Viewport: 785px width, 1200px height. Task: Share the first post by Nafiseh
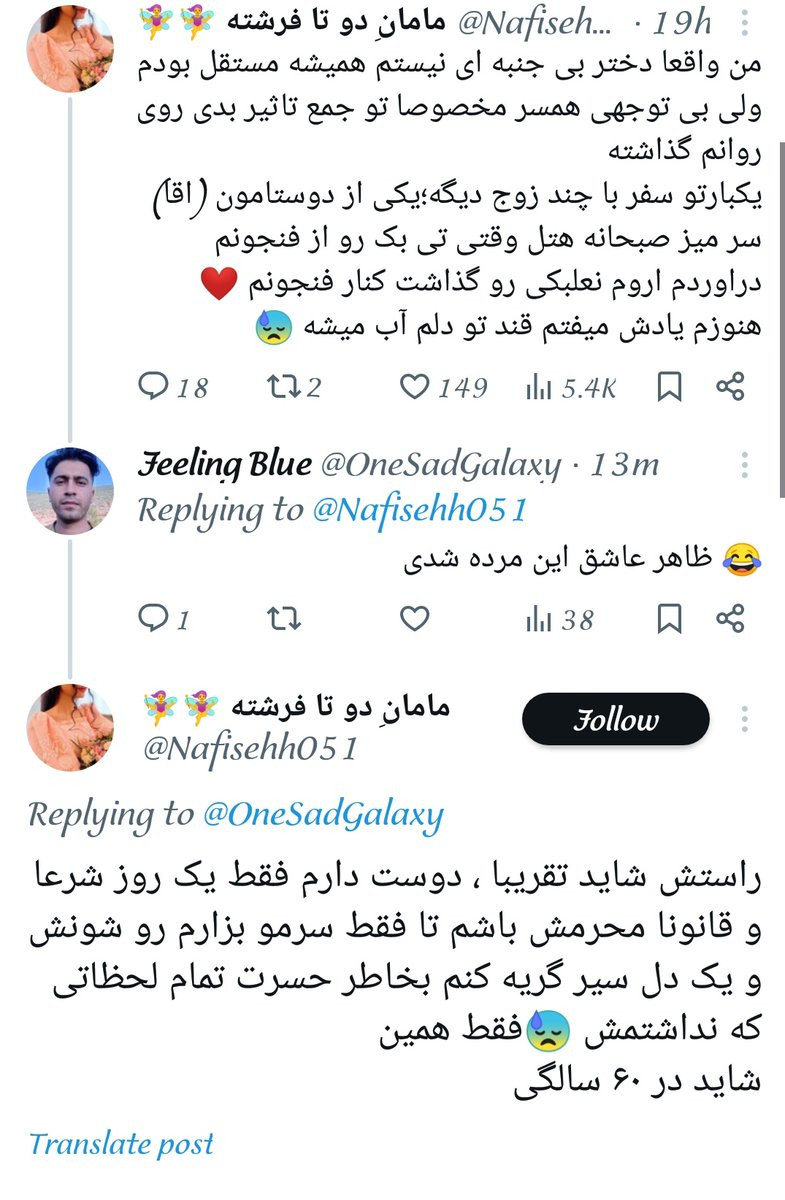pyautogui.click(x=731, y=387)
